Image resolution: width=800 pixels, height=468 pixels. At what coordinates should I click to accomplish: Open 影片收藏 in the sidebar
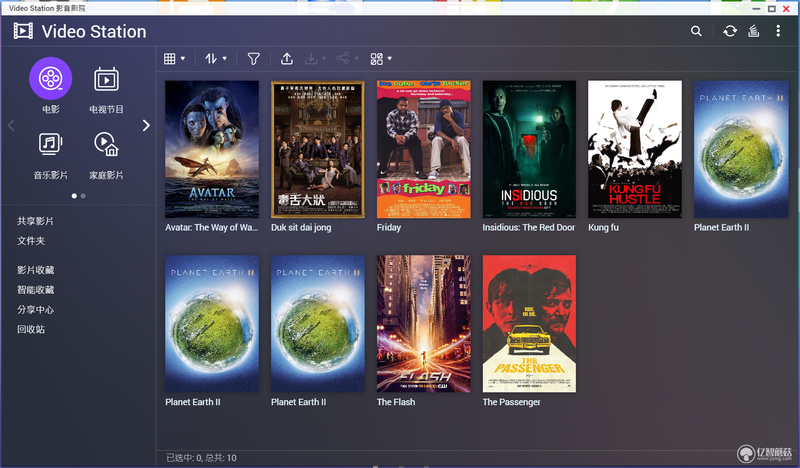(x=35, y=270)
